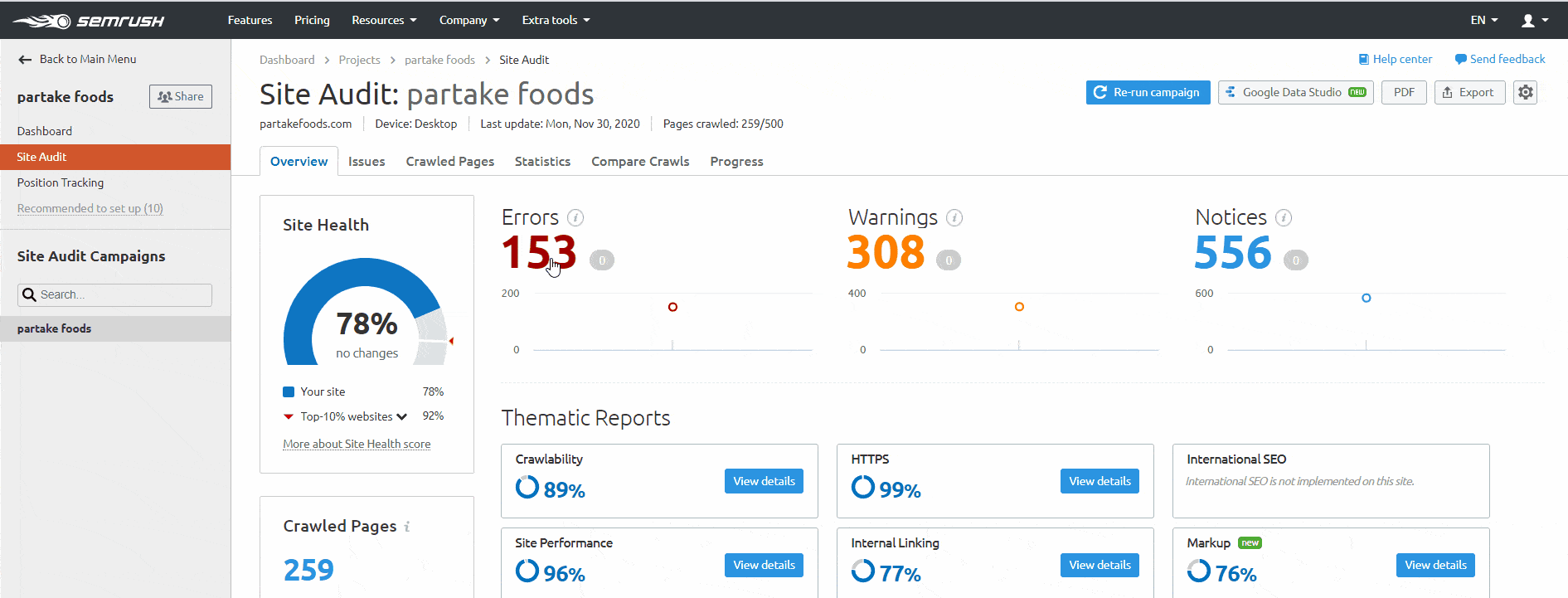
Task: Open Google Data Studio button
Action: [x=1295, y=92]
